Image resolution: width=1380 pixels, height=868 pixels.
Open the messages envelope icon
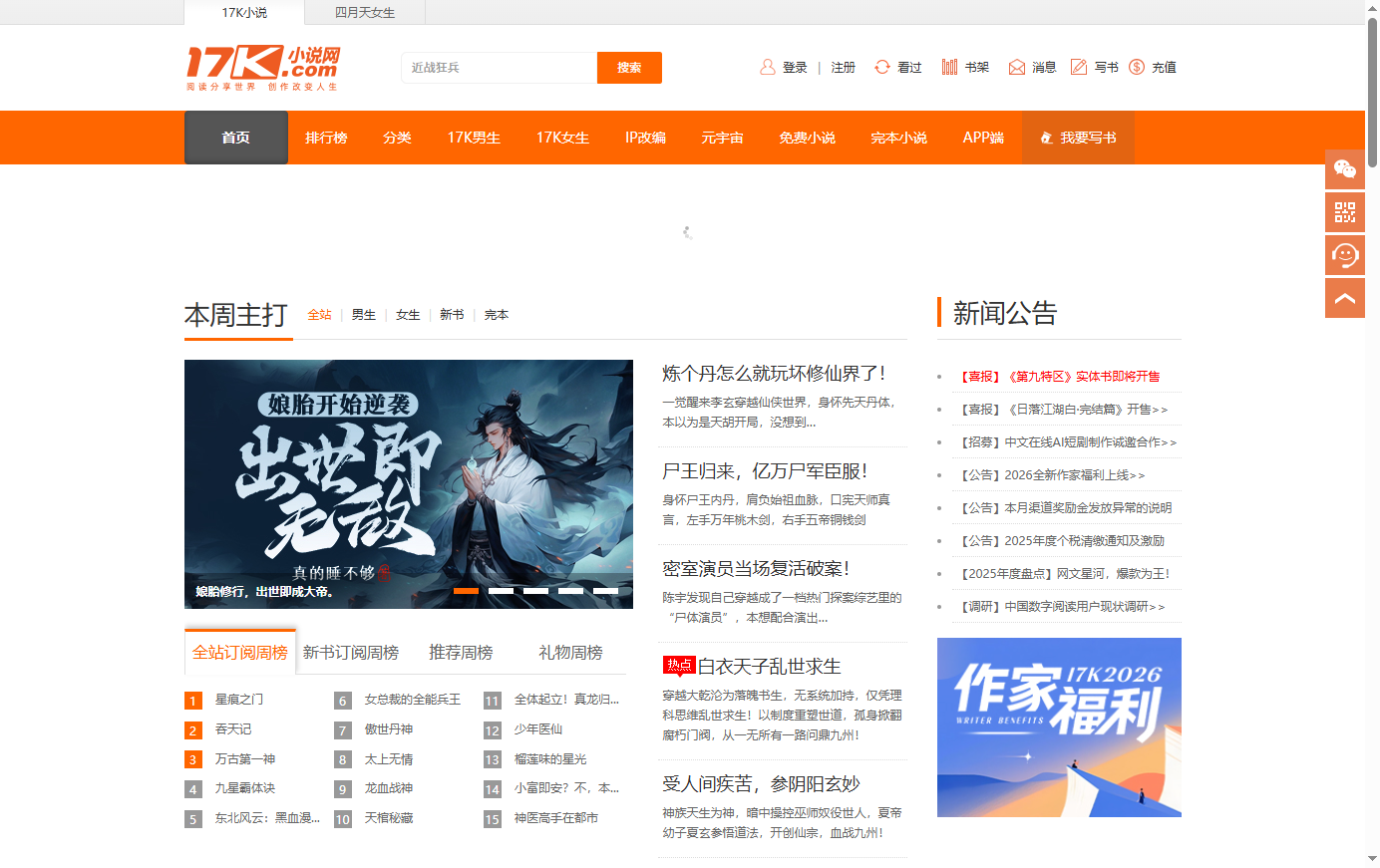[1017, 67]
